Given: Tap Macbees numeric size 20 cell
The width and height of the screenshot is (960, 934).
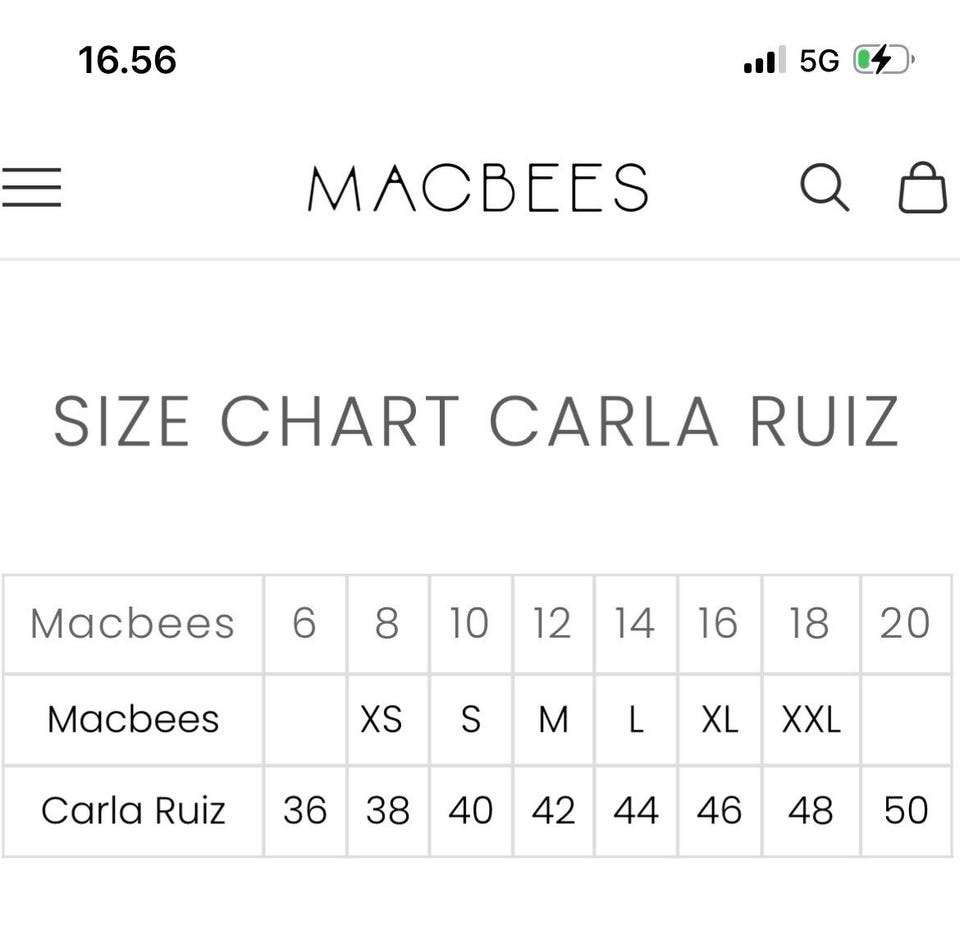Looking at the screenshot, I should (x=906, y=624).
